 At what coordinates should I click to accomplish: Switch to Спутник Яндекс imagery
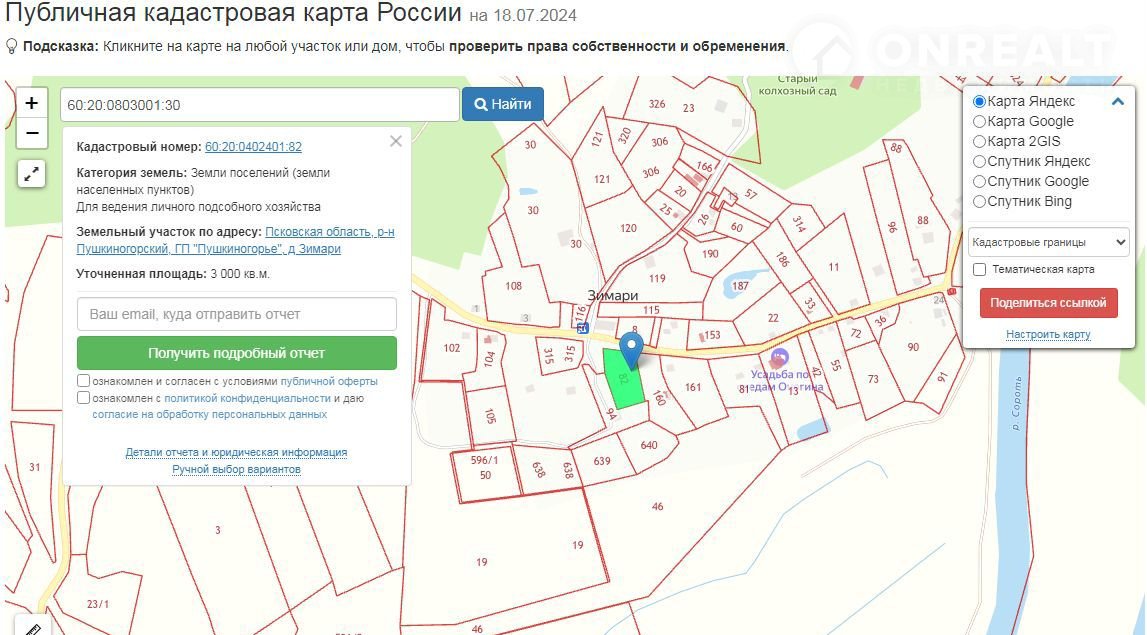tap(980, 161)
